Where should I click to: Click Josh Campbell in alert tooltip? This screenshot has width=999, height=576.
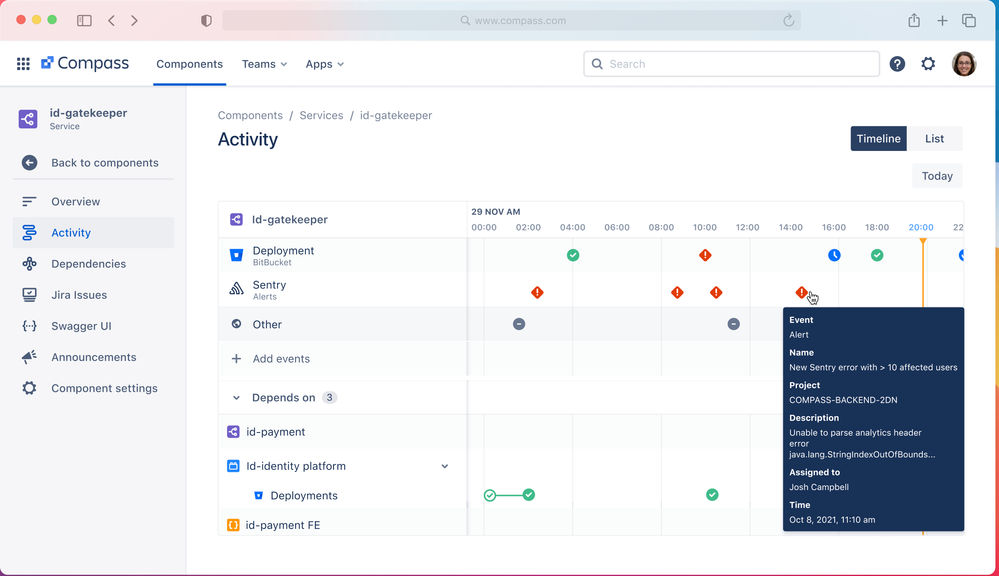[819, 487]
